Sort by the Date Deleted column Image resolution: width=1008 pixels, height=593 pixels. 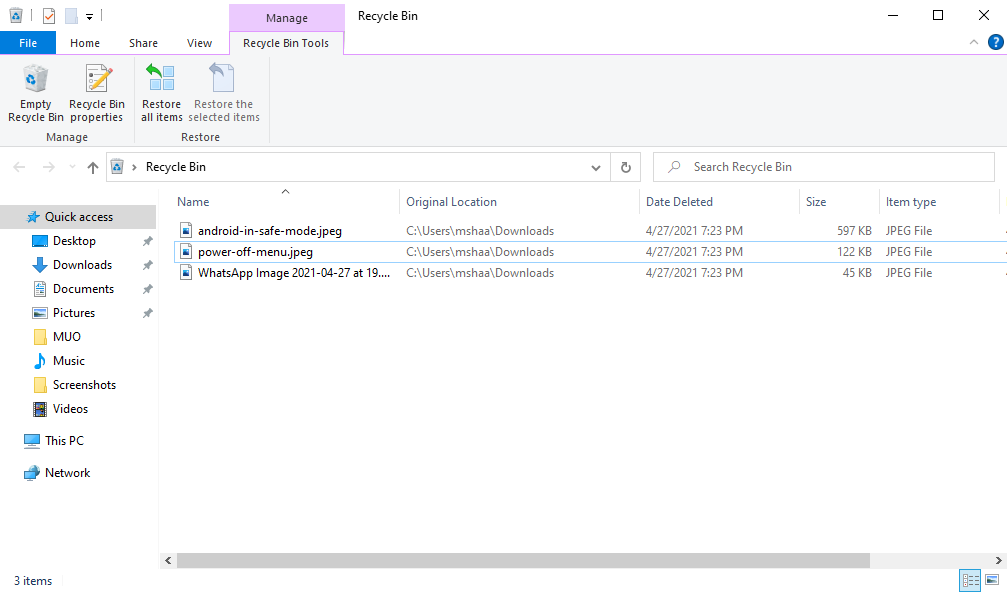pyautogui.click(x=680, y=202)
